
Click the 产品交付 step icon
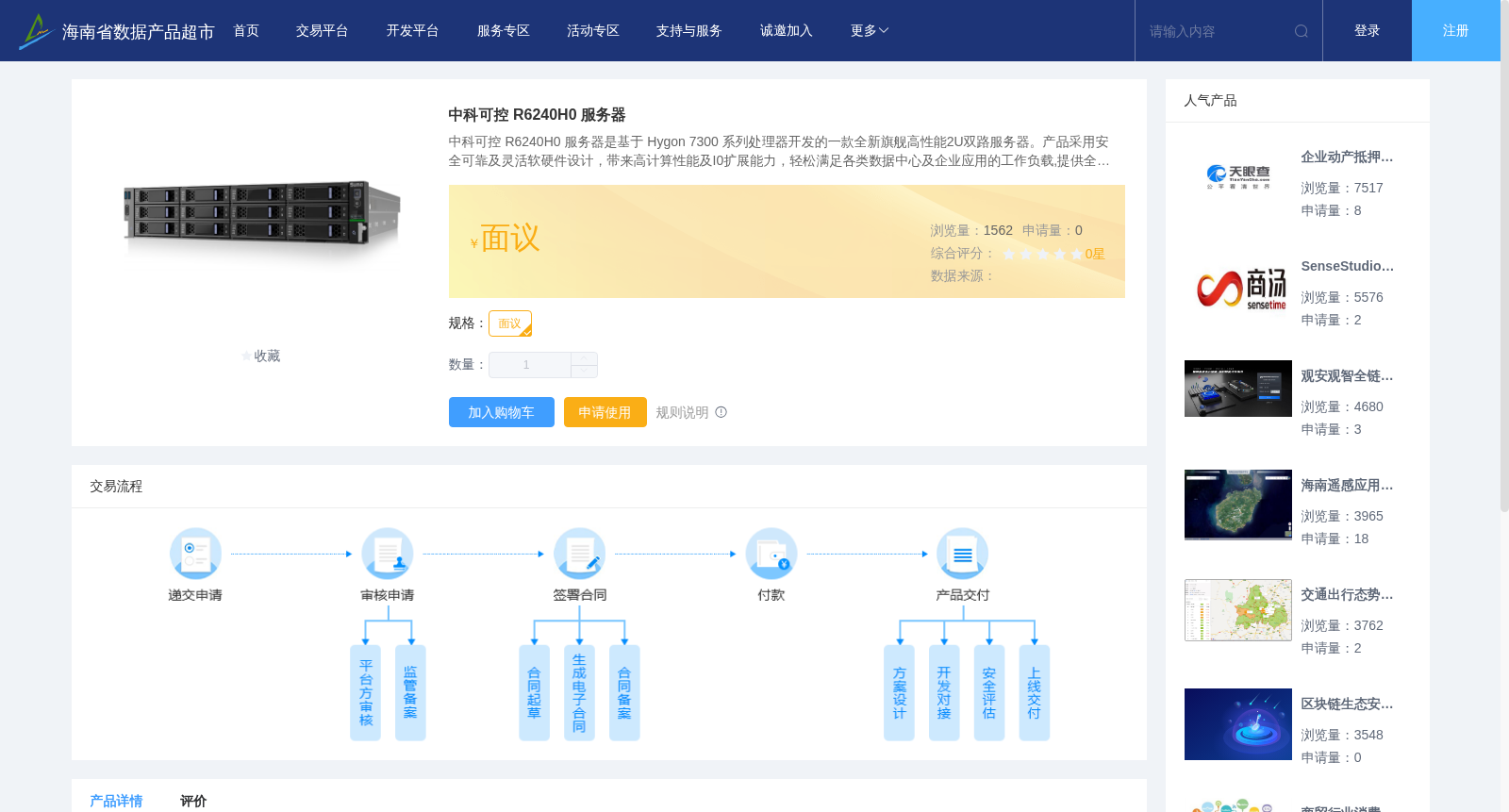(963, 554)
